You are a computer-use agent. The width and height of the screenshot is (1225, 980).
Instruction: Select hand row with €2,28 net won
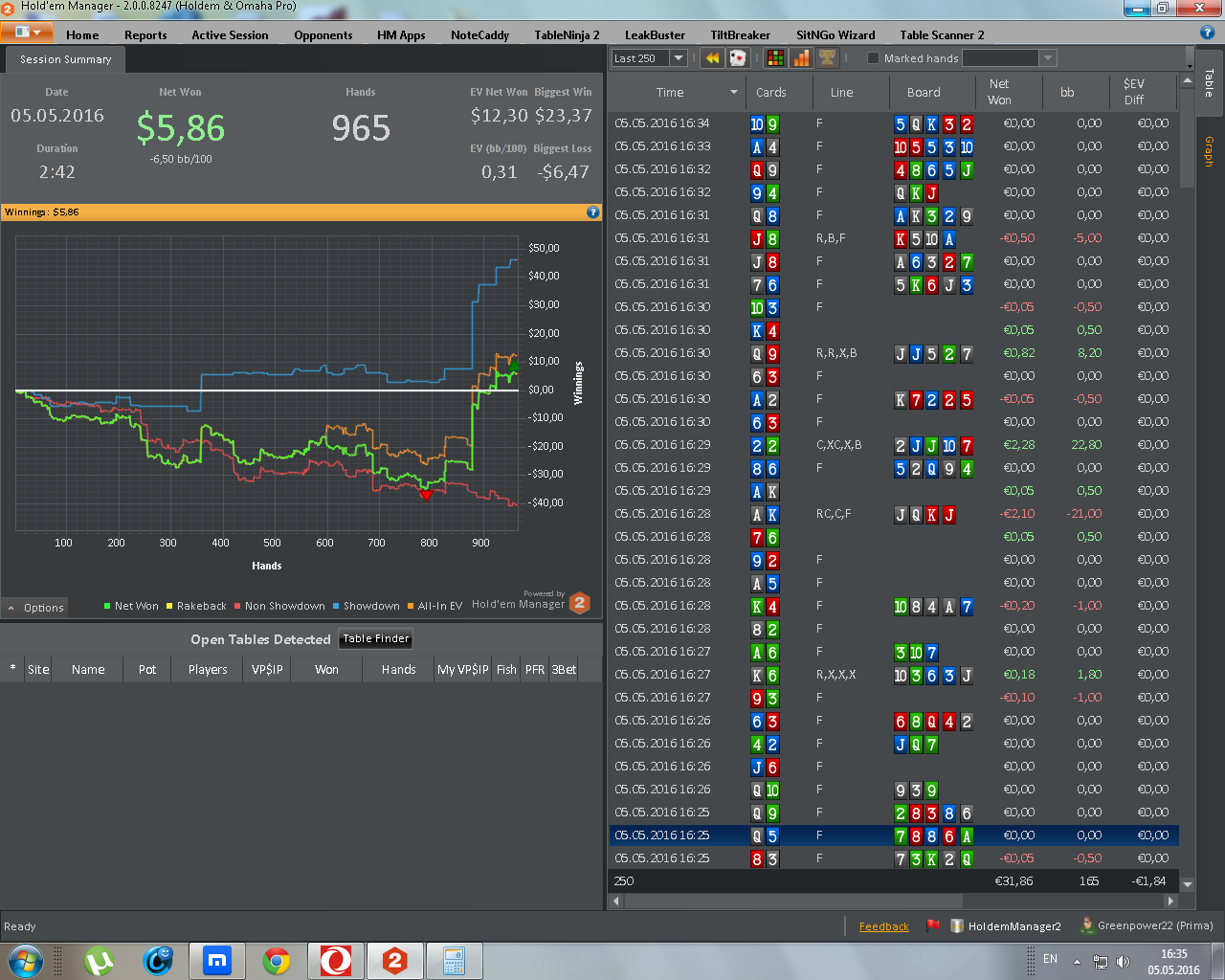pos(894,445)
